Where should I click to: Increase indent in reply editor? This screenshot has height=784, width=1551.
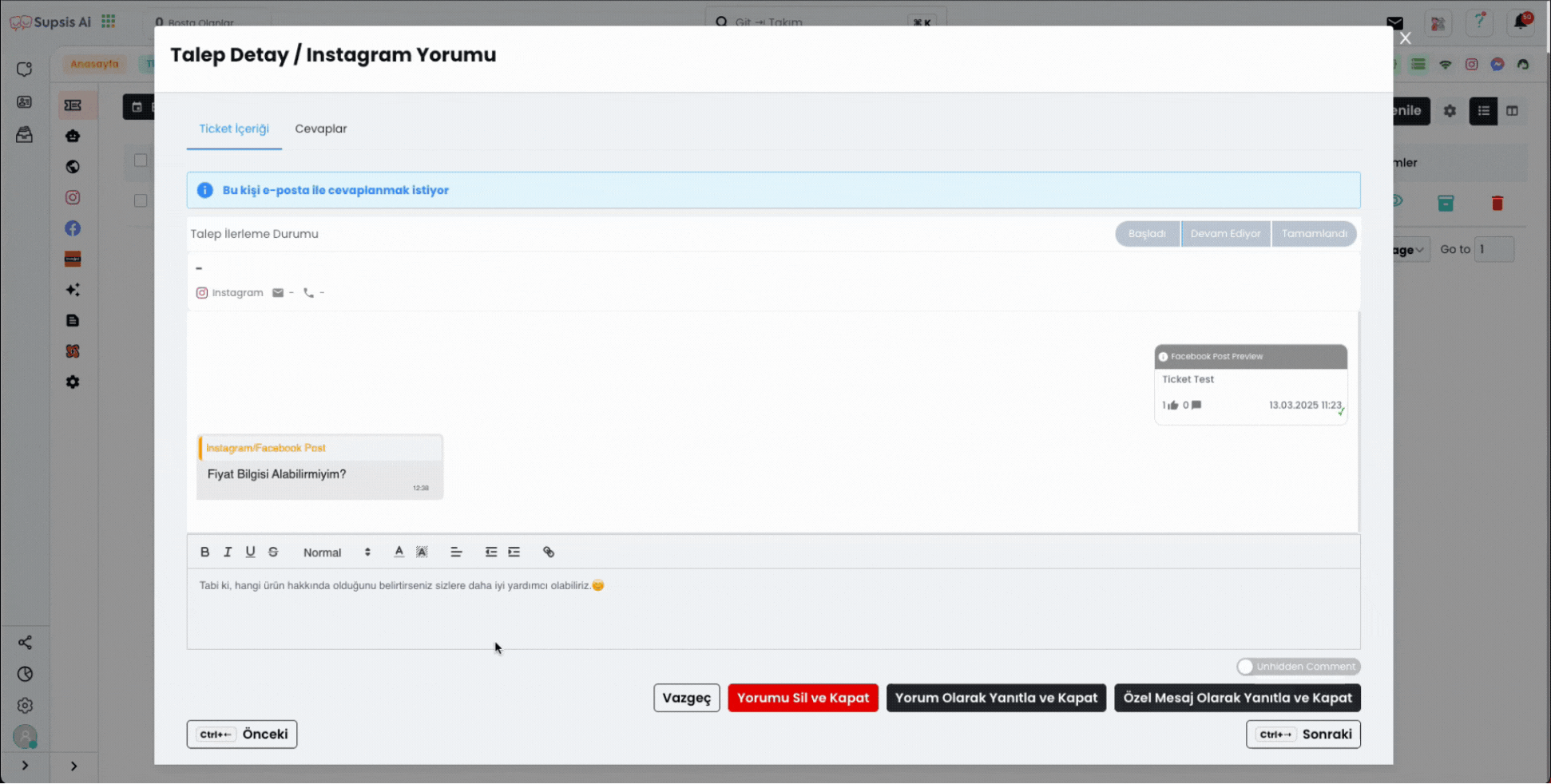[x=514, y=552]
